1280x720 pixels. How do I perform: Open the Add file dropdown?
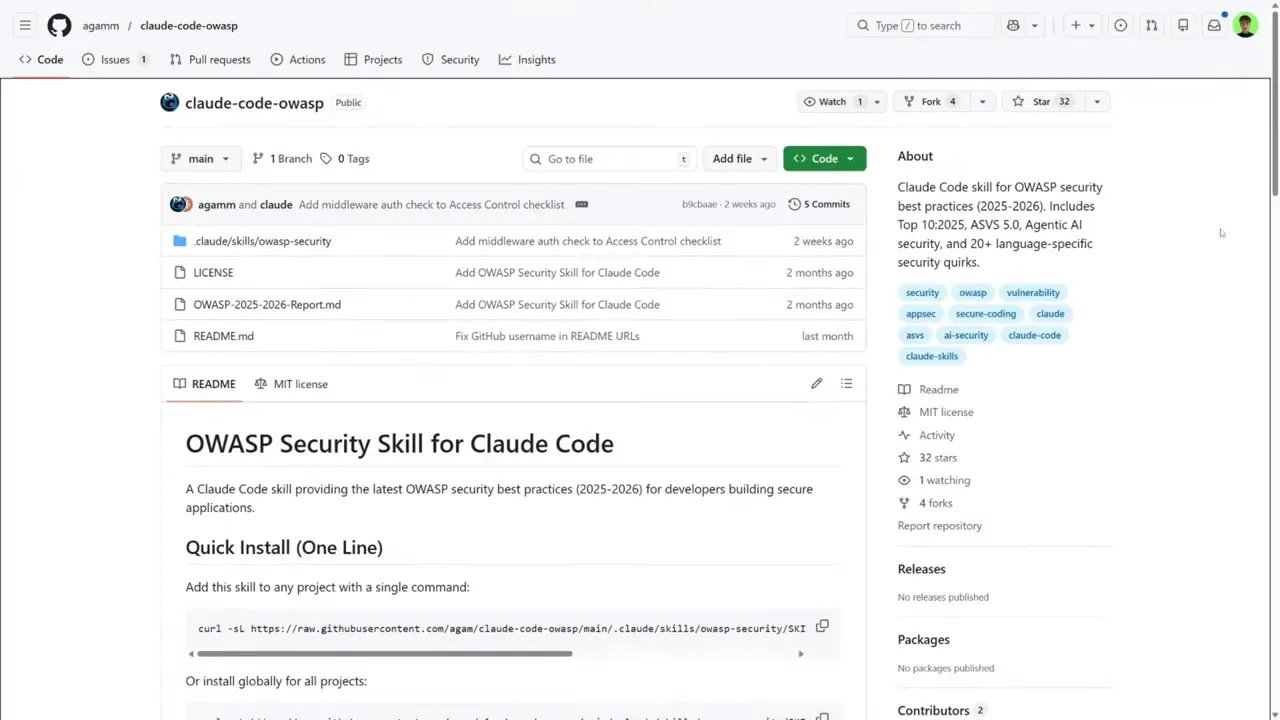pos(739,158)
